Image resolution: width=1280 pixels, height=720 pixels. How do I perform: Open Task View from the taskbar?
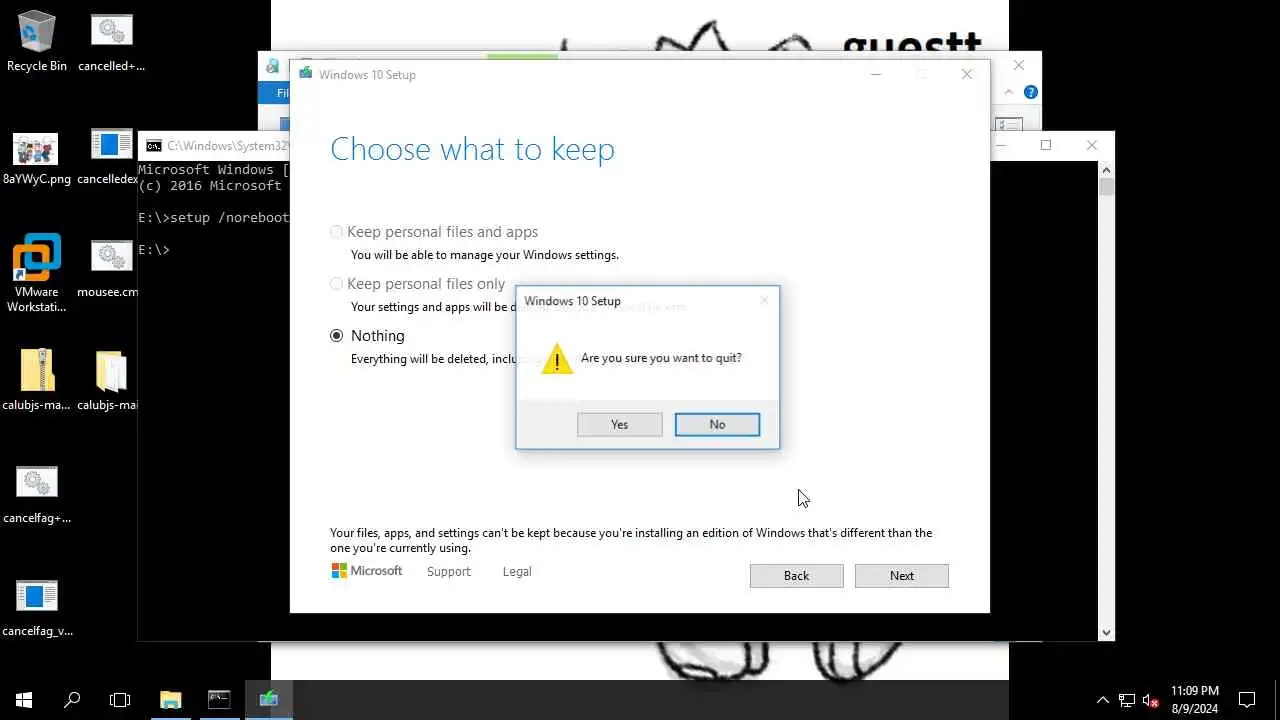point(120,700)
